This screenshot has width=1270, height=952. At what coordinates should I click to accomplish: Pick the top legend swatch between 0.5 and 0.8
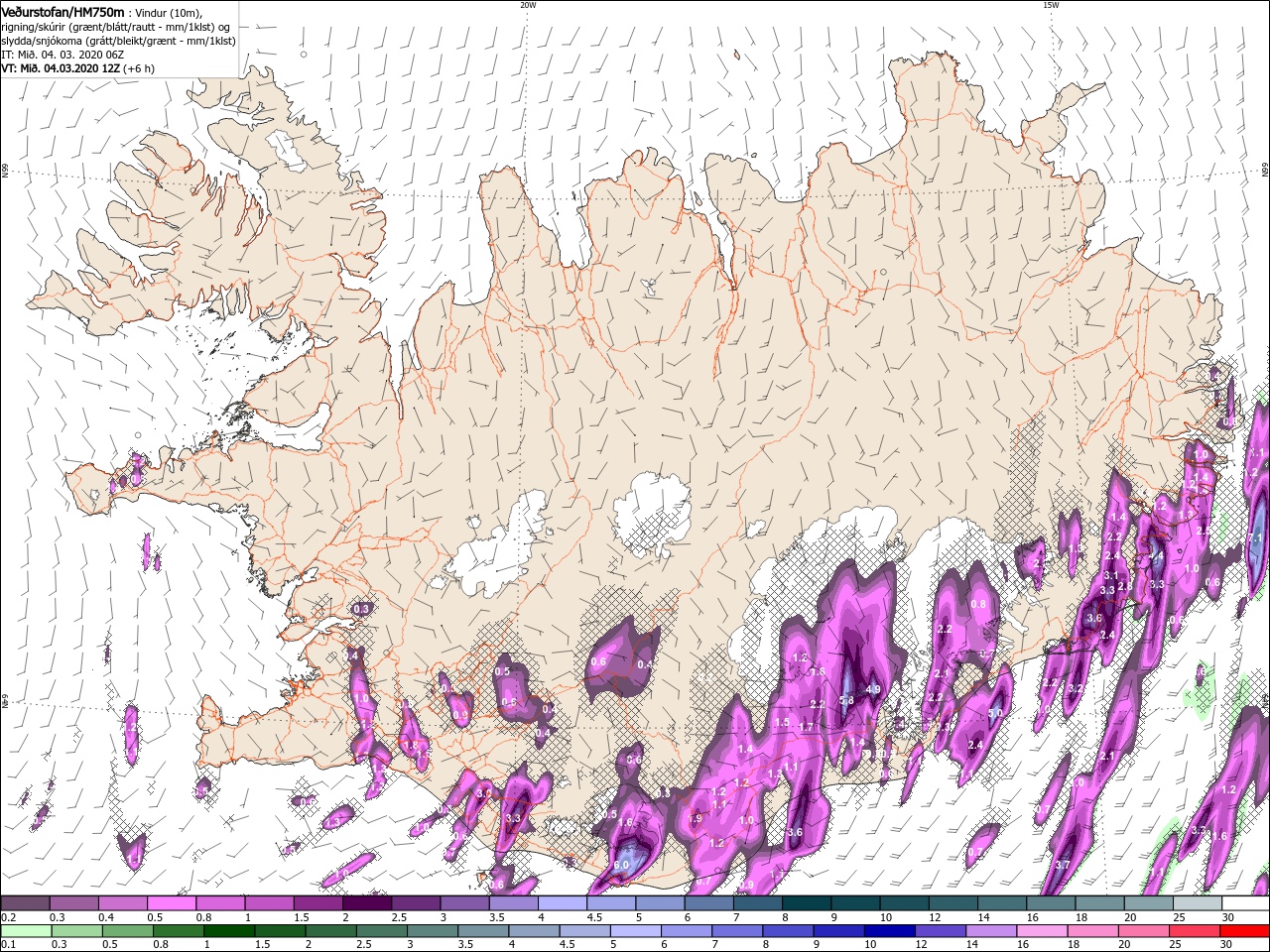coord(172,903)
